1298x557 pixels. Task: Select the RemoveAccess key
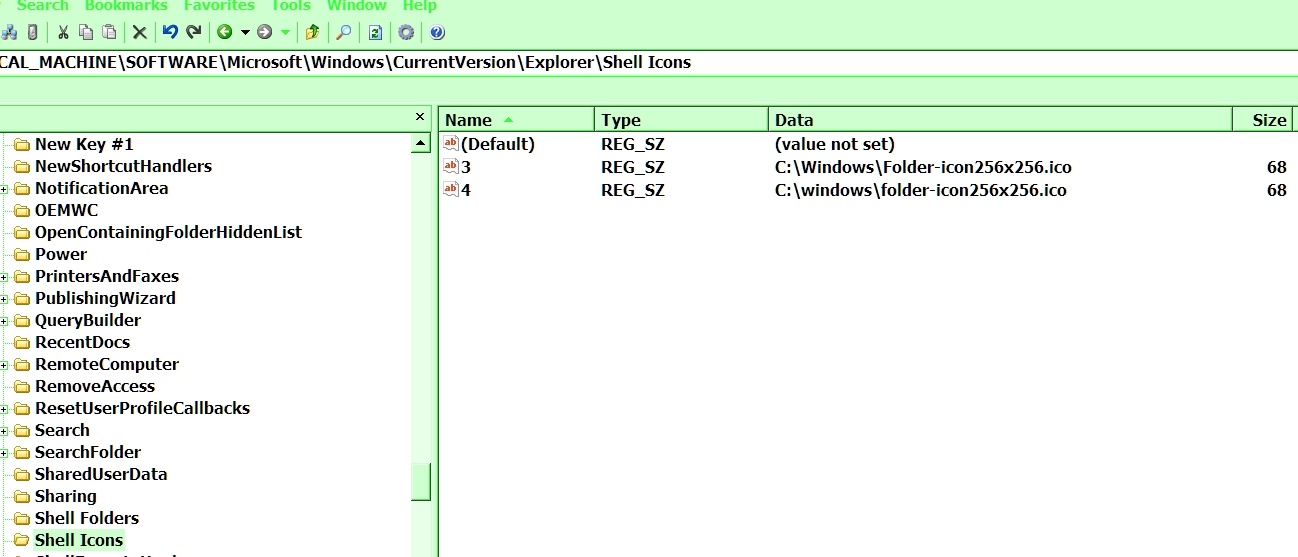tap(95, 386)
